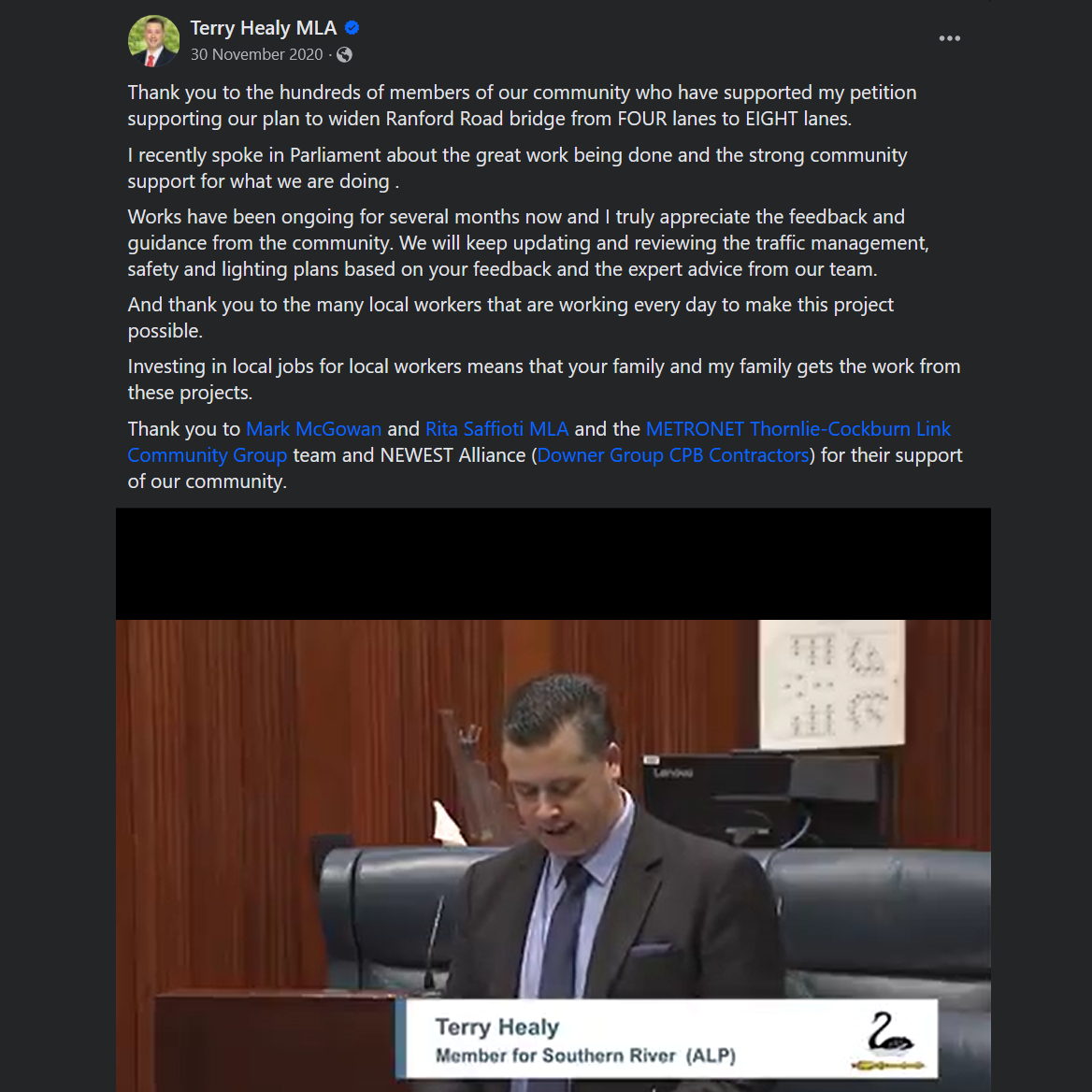Screen dimensions: 1092x1092
Task: Click the paragraph about investing in local jobs
Action: [x=544, y=380]
